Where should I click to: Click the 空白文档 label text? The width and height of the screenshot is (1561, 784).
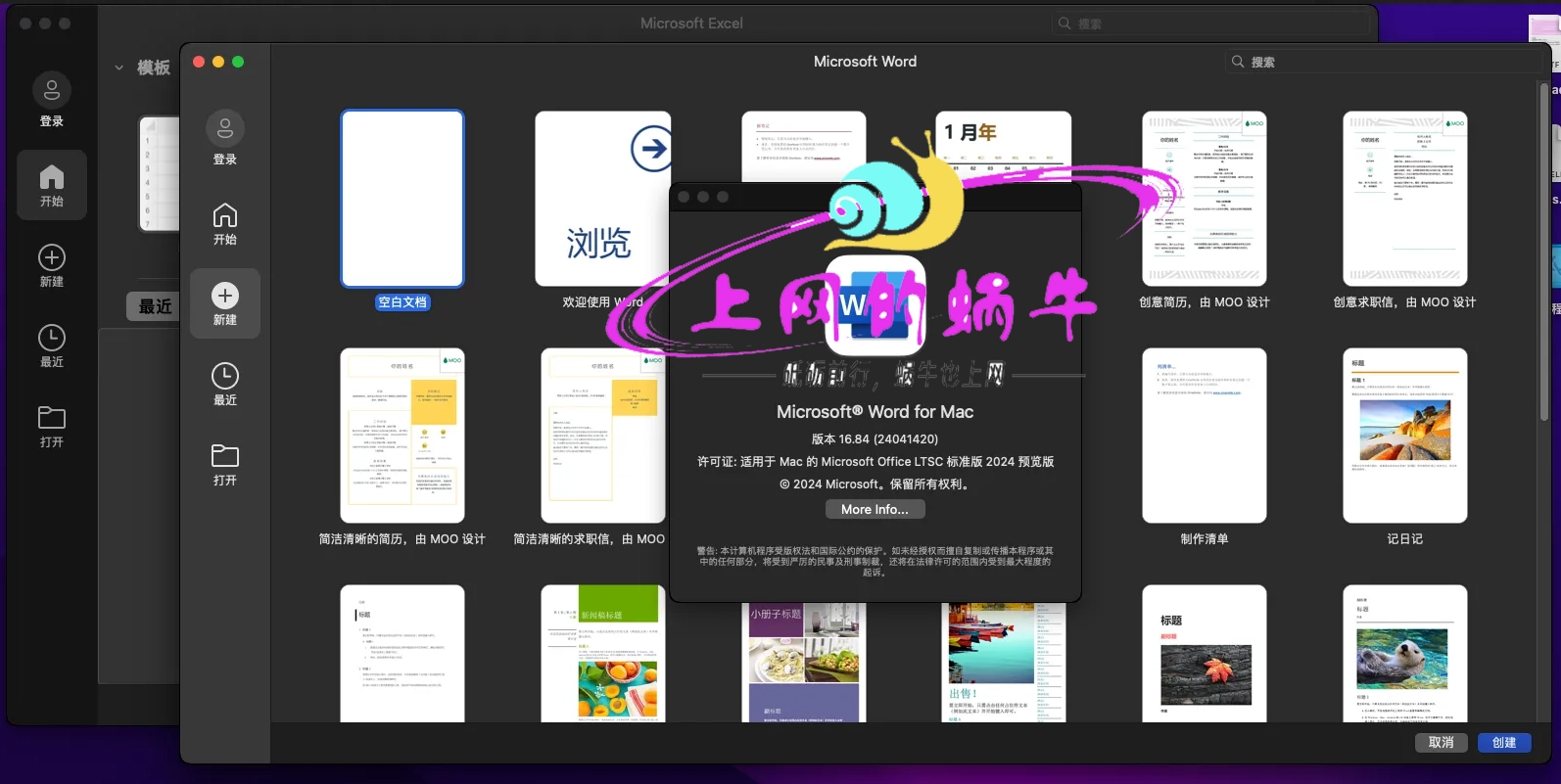[x=402, y=302]
